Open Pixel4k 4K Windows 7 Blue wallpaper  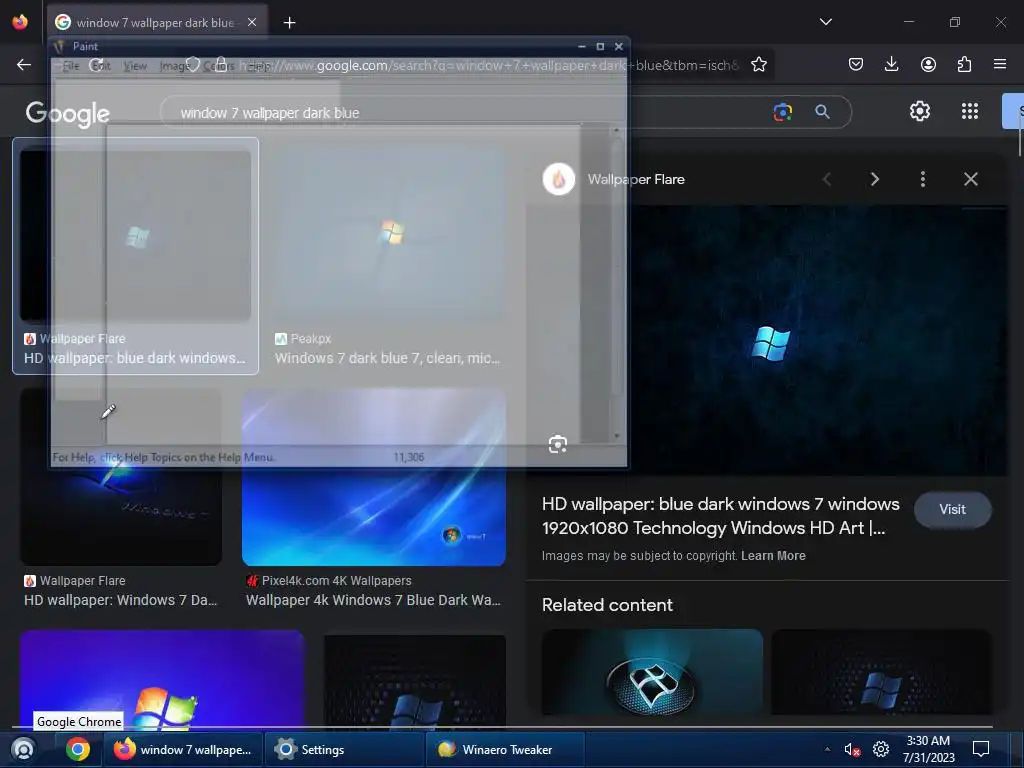click(374, 477)
